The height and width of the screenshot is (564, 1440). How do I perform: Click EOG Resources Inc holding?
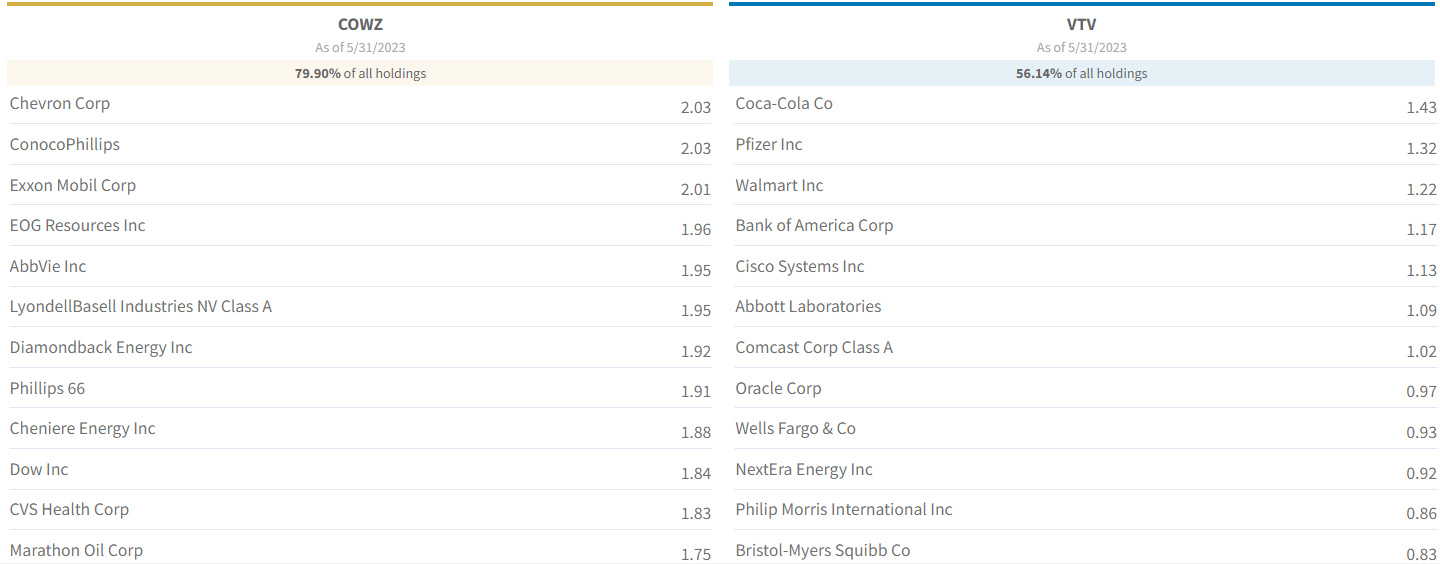pos(78,226)
